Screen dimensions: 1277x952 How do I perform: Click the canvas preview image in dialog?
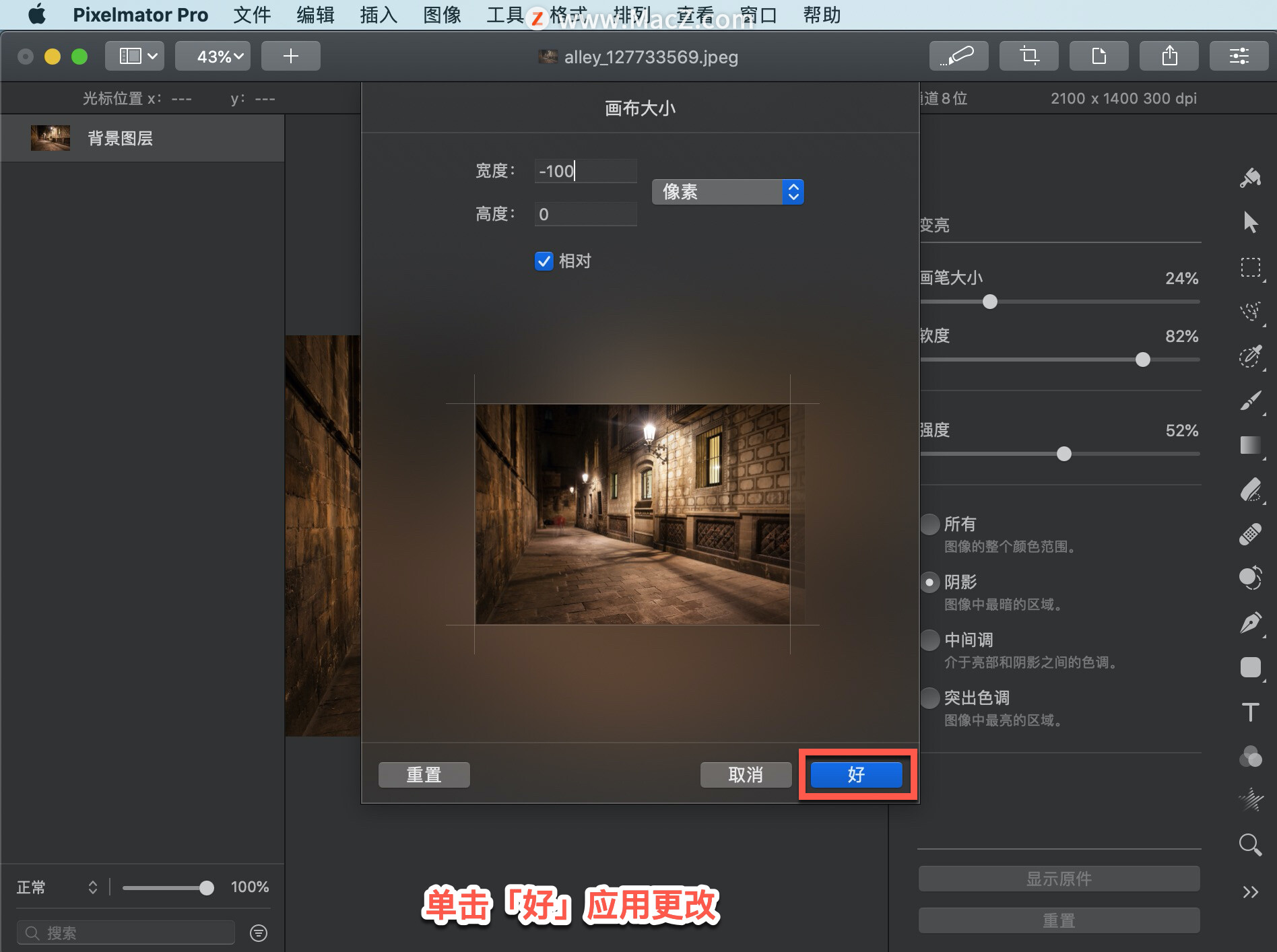pos(632,514)
